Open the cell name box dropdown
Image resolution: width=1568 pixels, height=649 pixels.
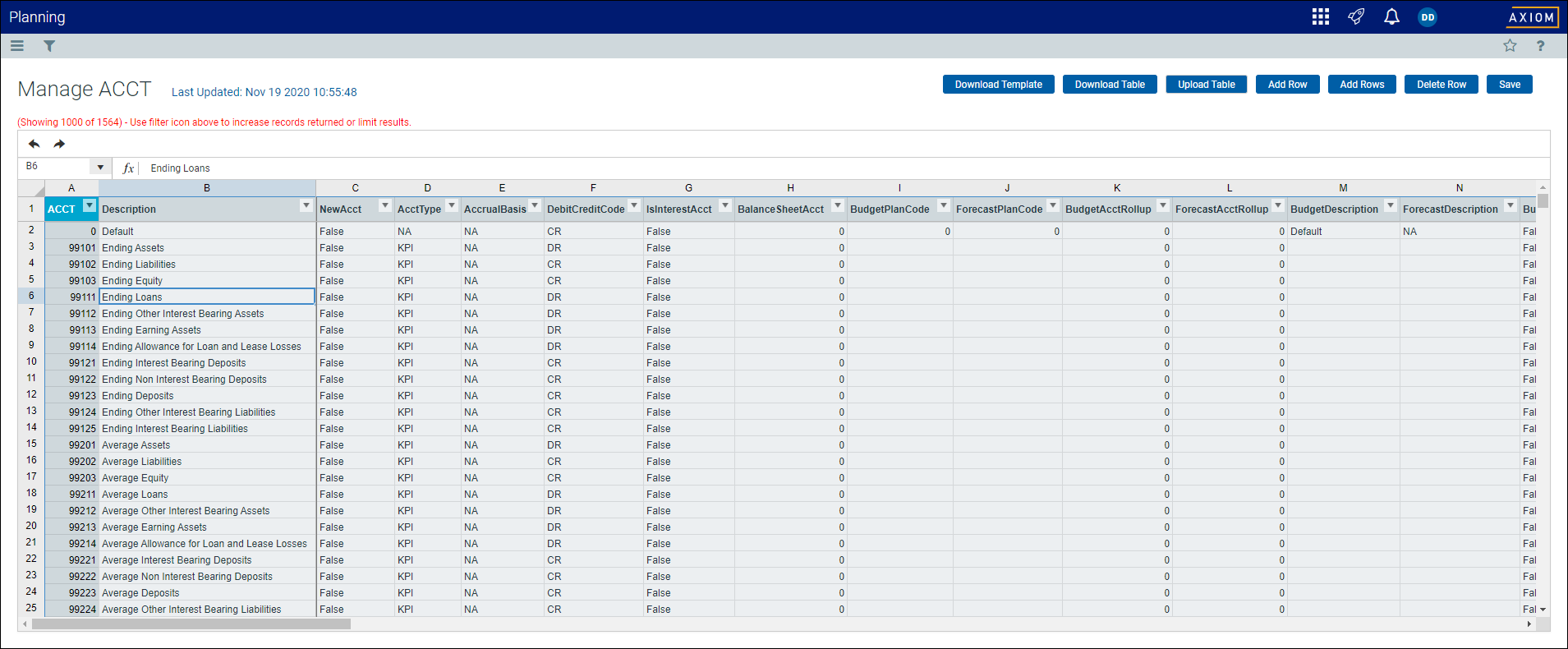point(100,167)
